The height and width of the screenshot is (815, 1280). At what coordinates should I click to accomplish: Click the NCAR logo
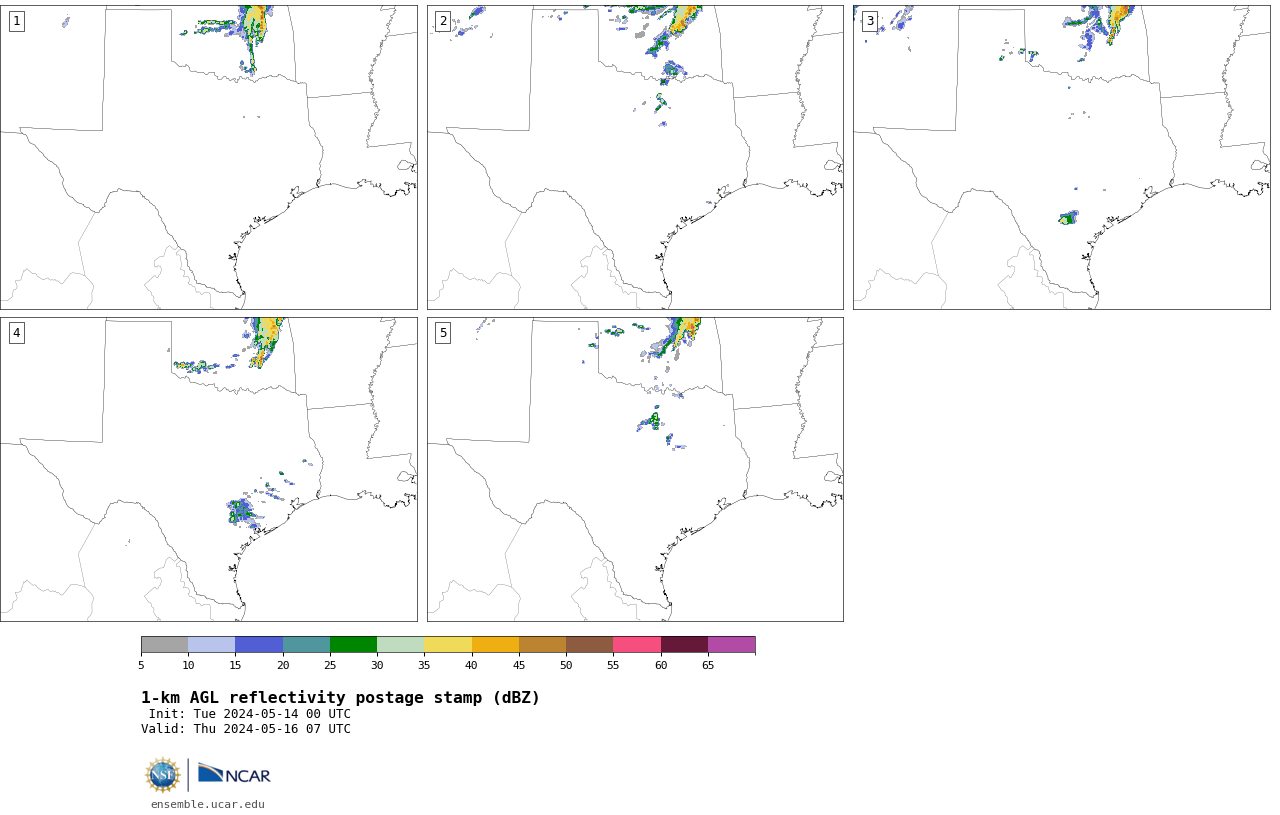click(234, 775)
